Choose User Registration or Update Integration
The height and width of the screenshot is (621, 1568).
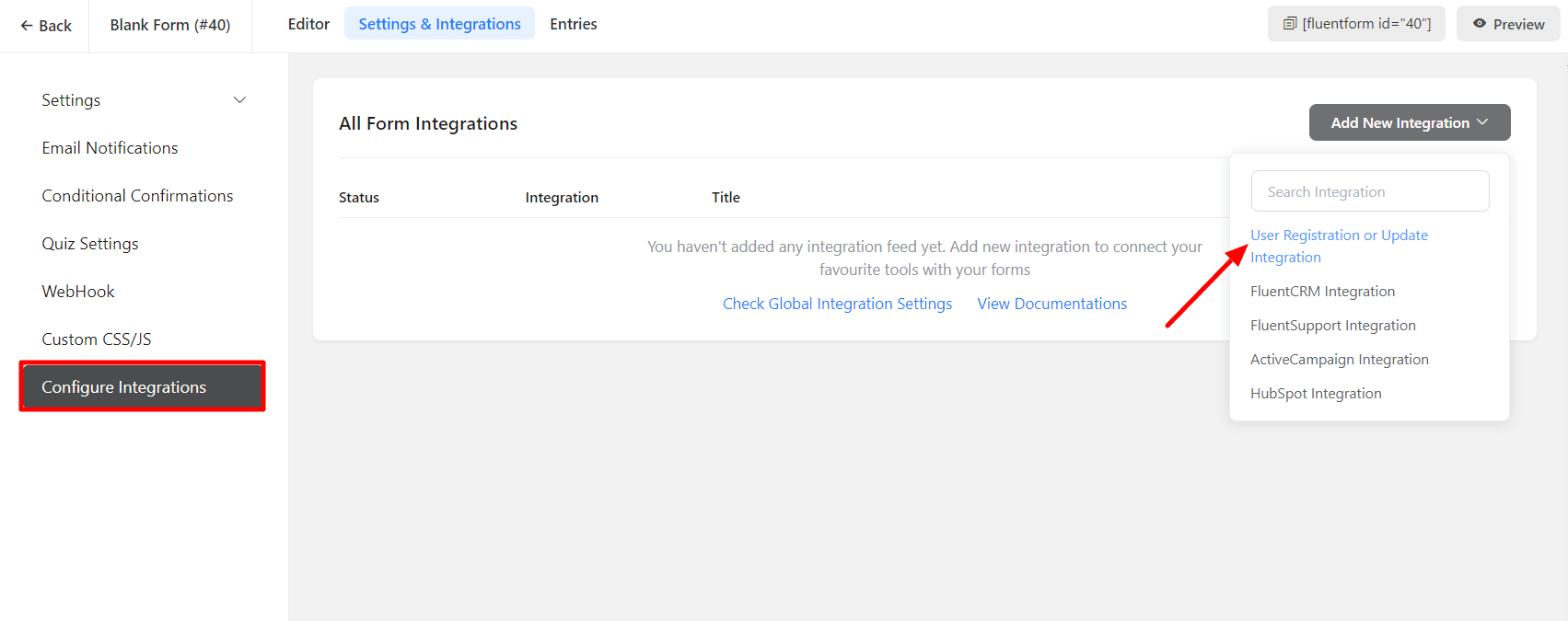point(1338,246)
